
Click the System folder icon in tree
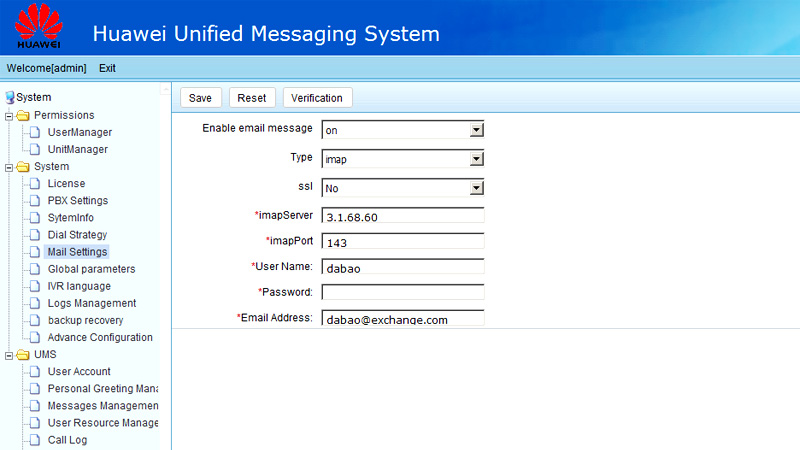pyautogui.click(x=23, y=167)
